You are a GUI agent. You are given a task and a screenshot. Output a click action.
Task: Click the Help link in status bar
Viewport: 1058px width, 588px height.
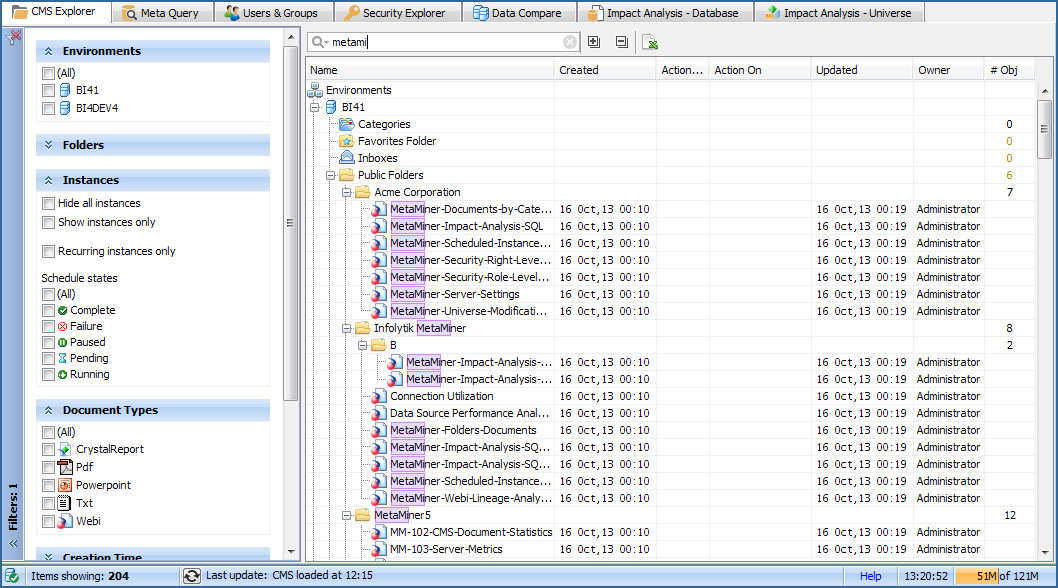[871, 576]
